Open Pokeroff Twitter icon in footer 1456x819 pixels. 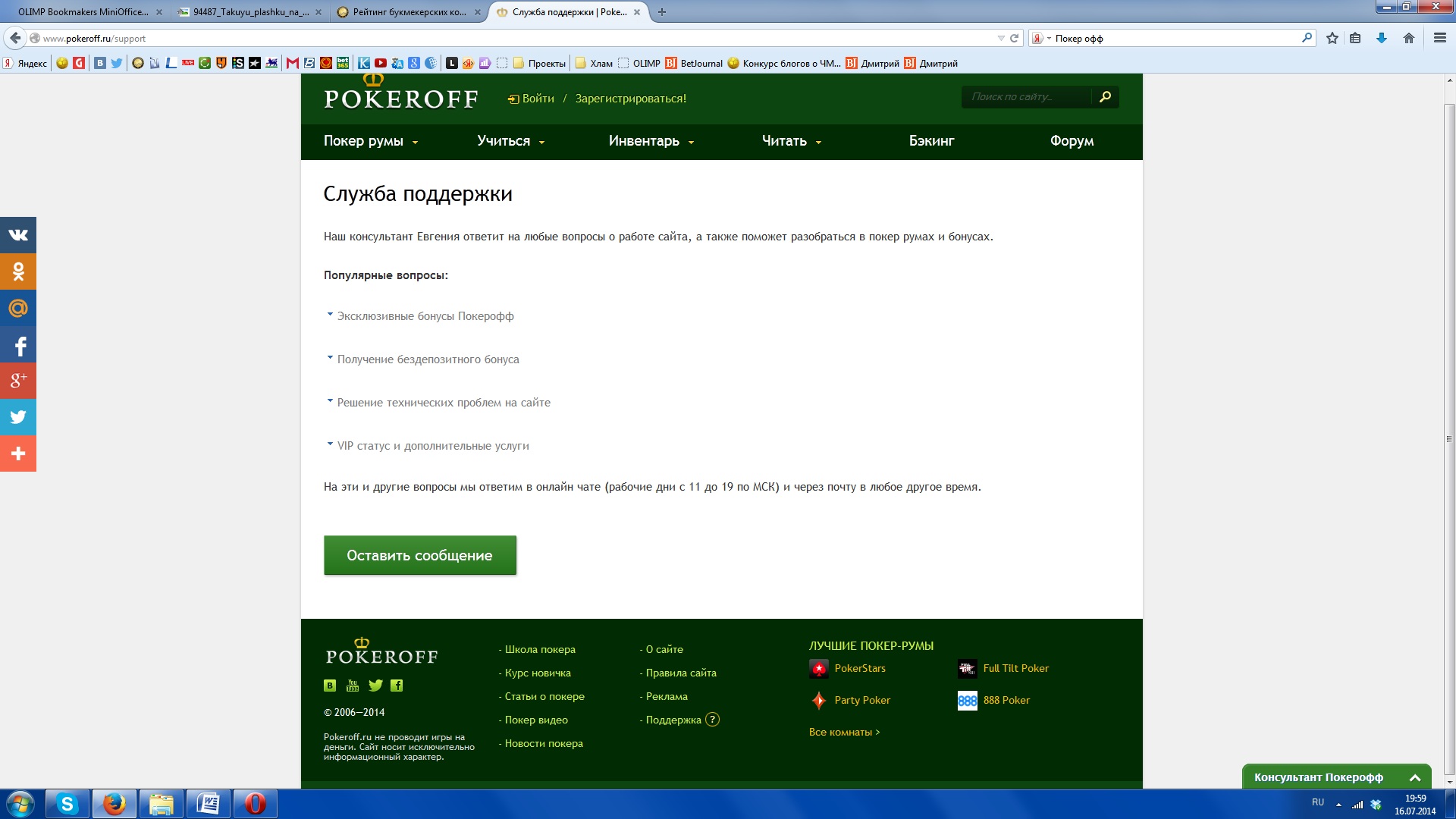(375, 686)
